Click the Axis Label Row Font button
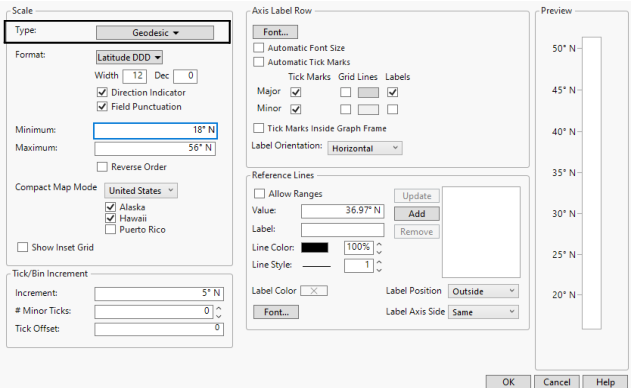The height and width of the screenshot is (388, 633). (x=275, y=32)
